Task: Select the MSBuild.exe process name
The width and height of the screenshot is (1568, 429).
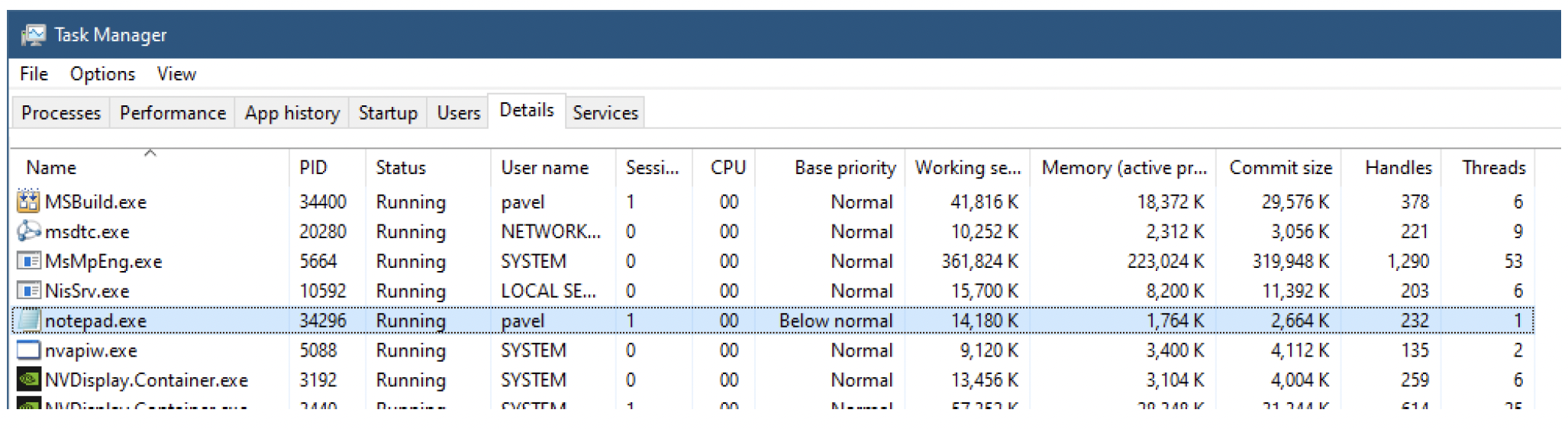Action: [95, 202]
